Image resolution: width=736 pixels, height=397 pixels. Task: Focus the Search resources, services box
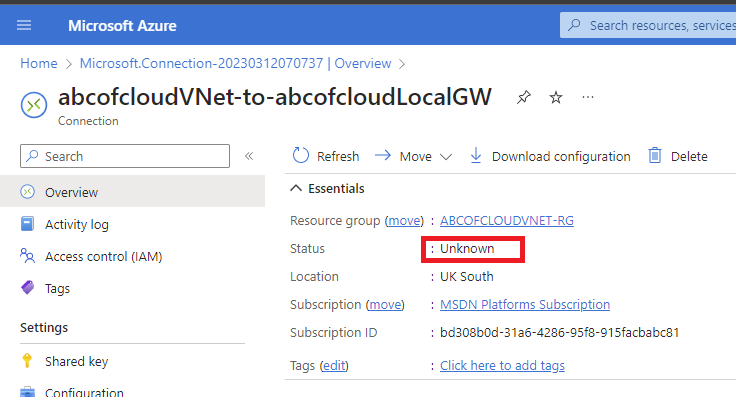(648, 25)
